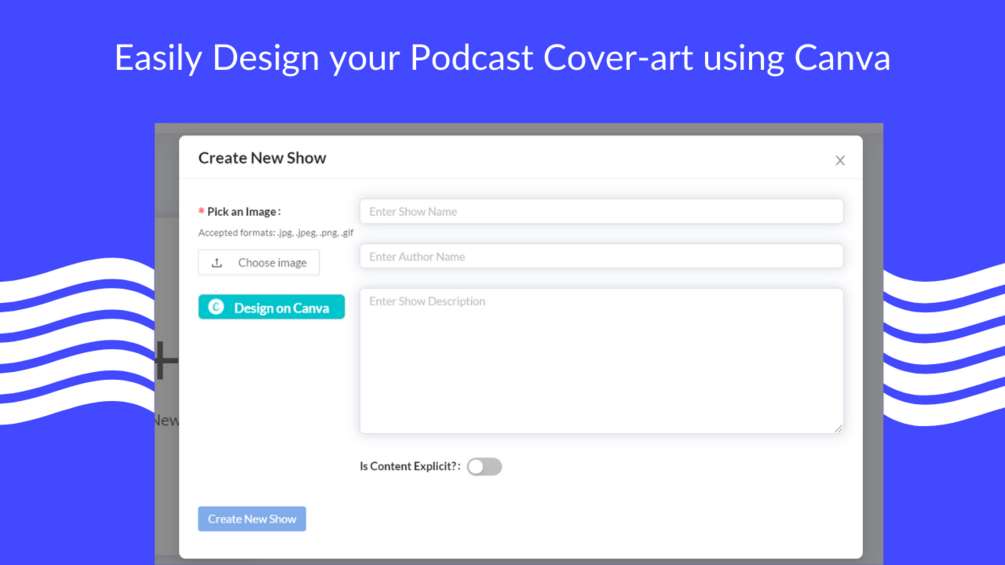Viewport: 1005px width, 565px height.
Task: Submit with the Create New Show button
Action: pos(252,519)
